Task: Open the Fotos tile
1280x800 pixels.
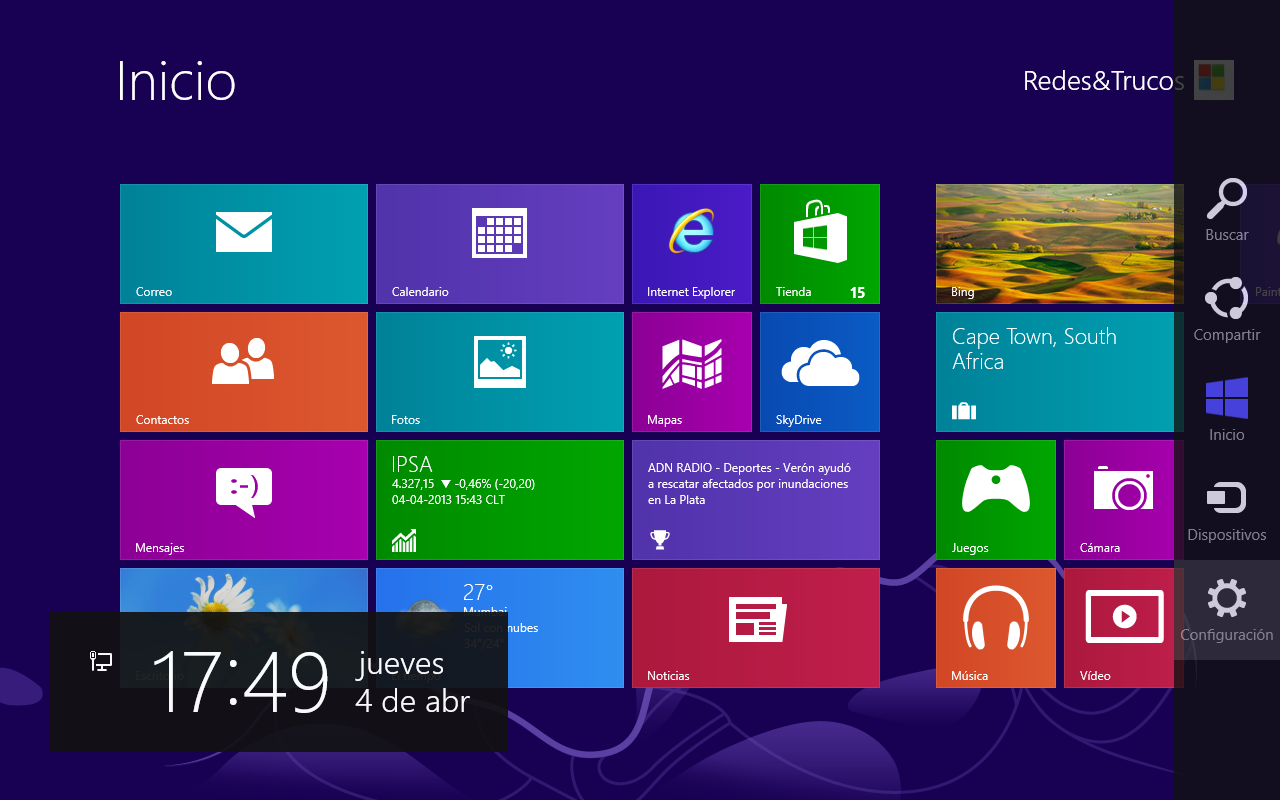Action: point(500,372)
